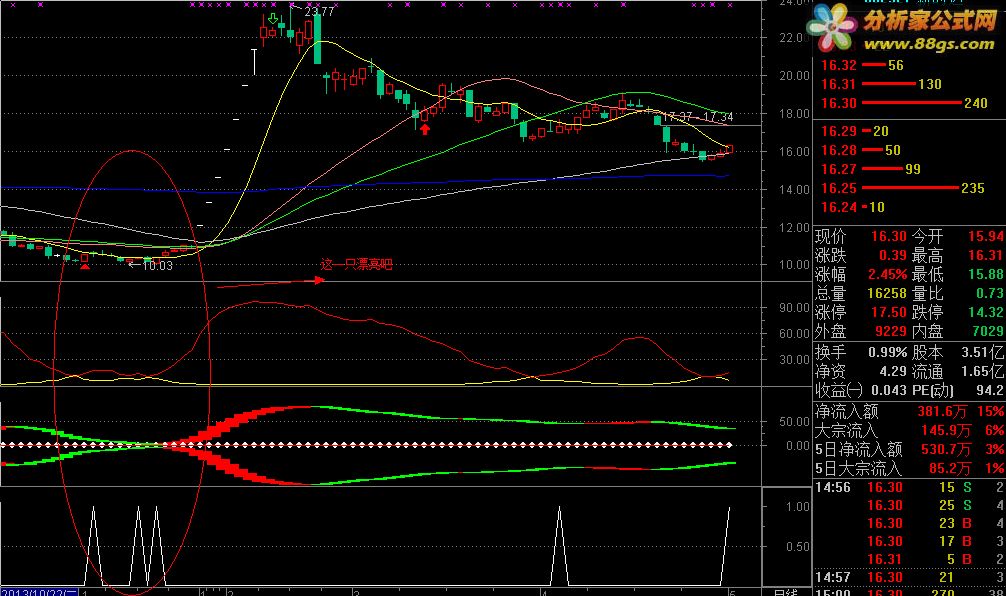1006x596 pixels.
Task: Click the green down-arrow signal near the 23.77 high
Action: [x=273, y=19]
